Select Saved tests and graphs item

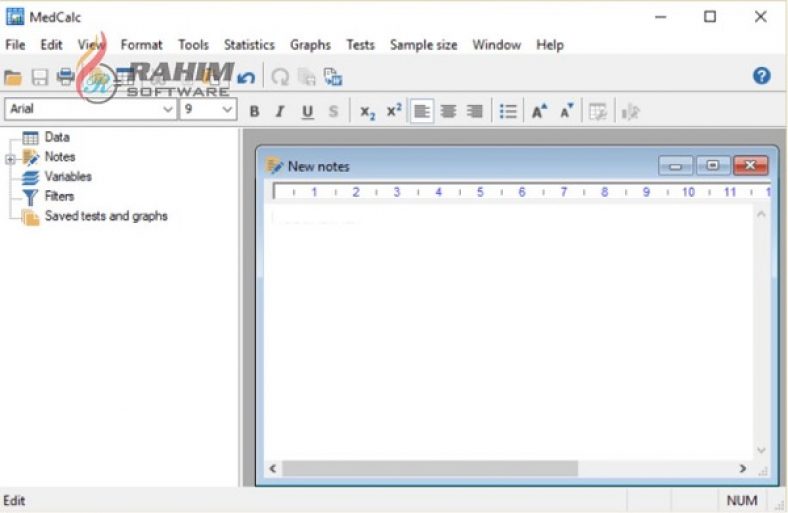click(x=106, y=216)
